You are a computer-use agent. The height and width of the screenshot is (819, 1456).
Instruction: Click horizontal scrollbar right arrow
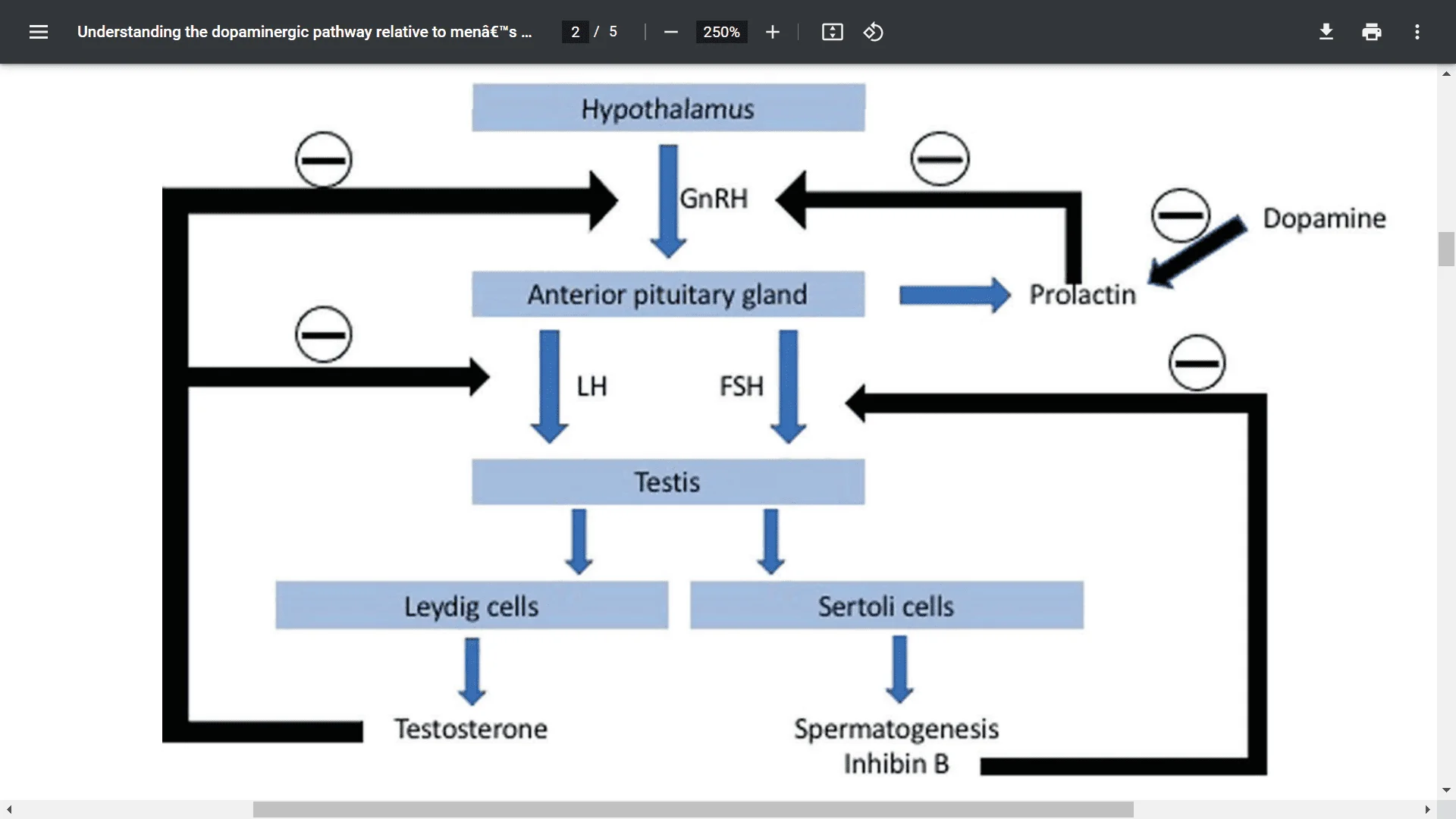[x=1427, y=810]
